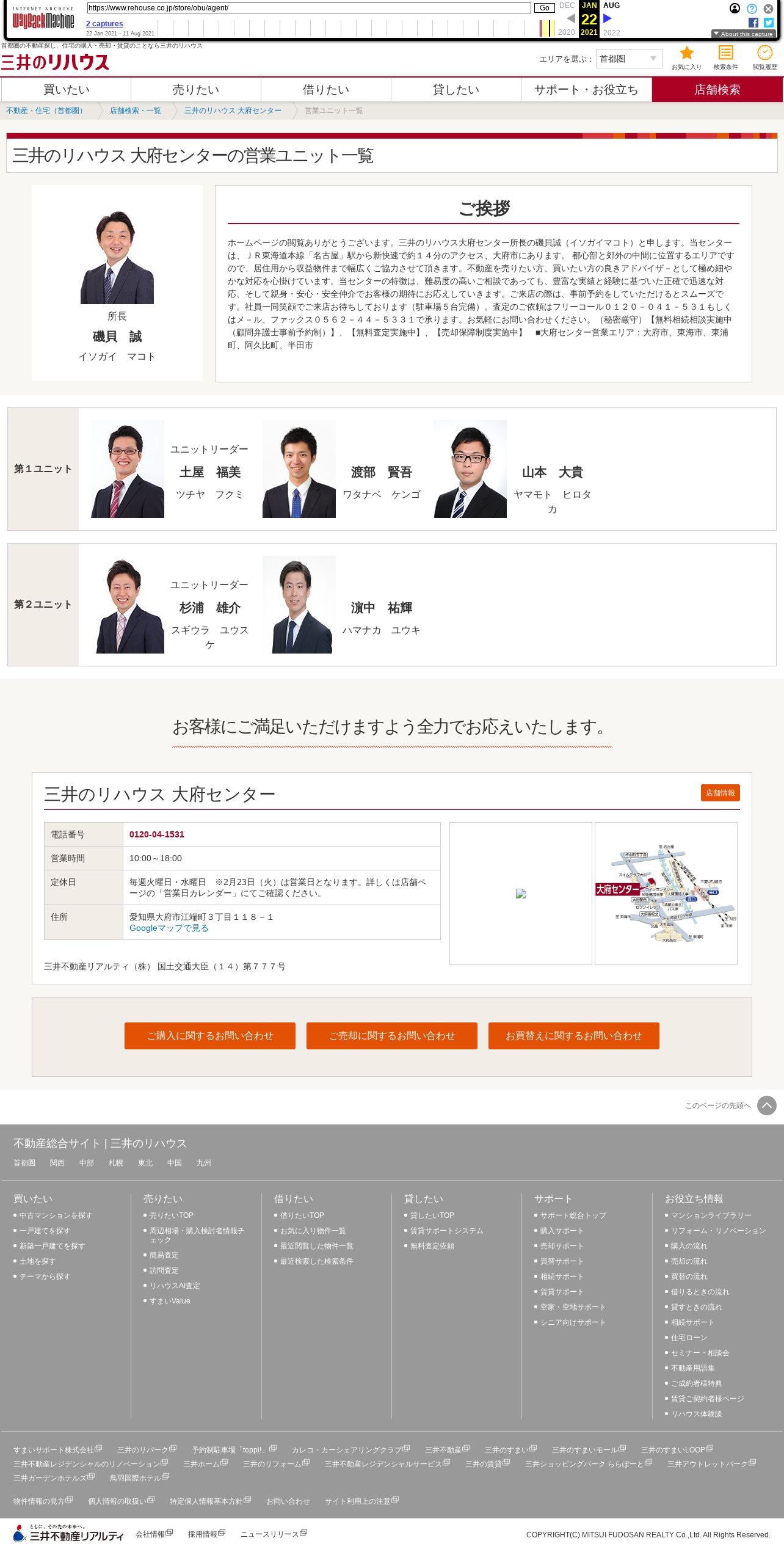784x1552 pixels.
Task: Open マンションライブラリー footer link
Action: (711, 1215)
